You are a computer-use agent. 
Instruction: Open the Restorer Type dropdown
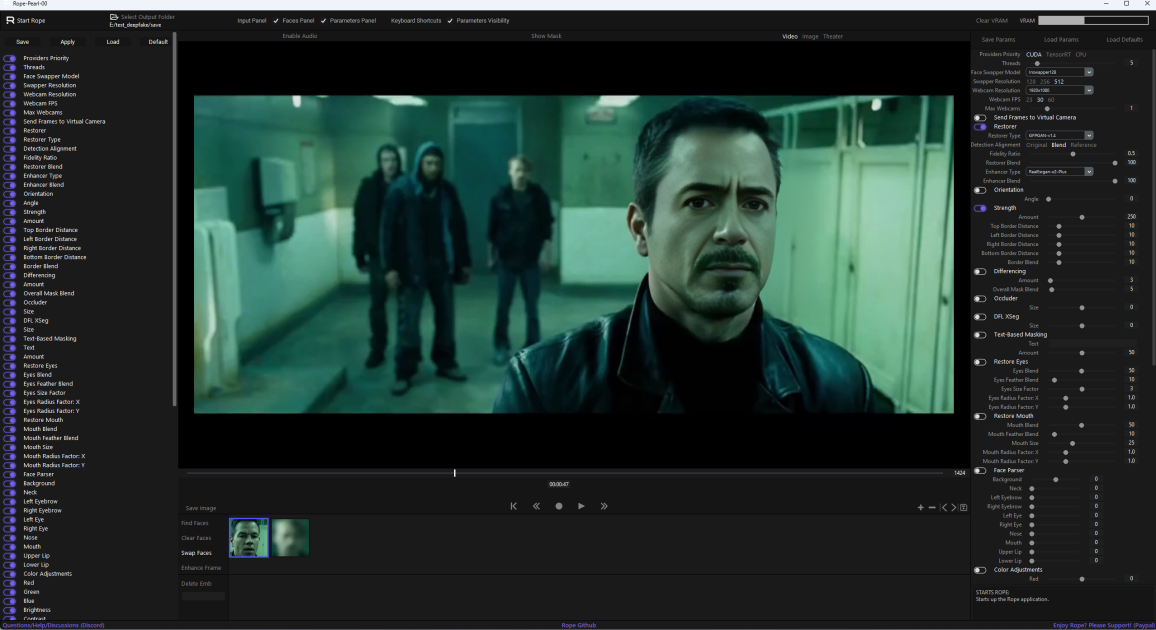(x=1059, y=136)
